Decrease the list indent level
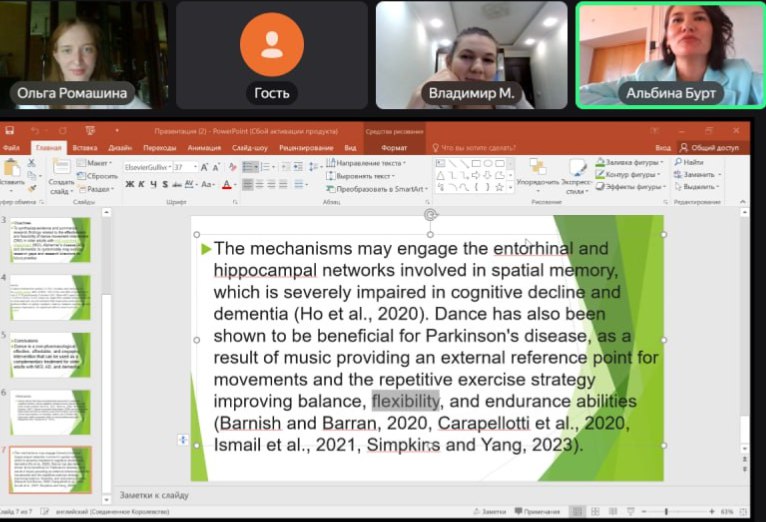 coord(286,167)
